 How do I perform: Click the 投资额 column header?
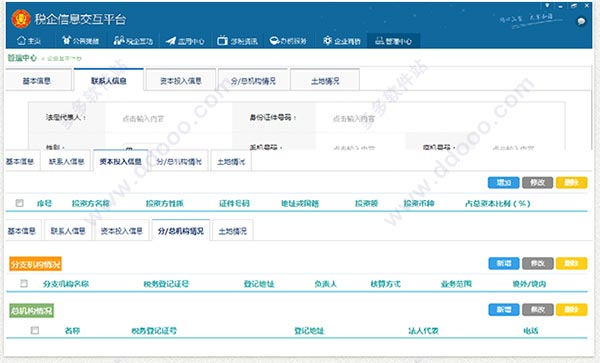pyautogui.click(x=366, y=203)
